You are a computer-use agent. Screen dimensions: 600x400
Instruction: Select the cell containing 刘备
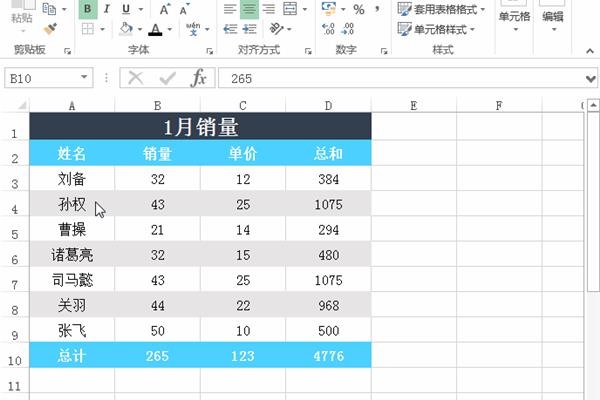click(72, 179)
